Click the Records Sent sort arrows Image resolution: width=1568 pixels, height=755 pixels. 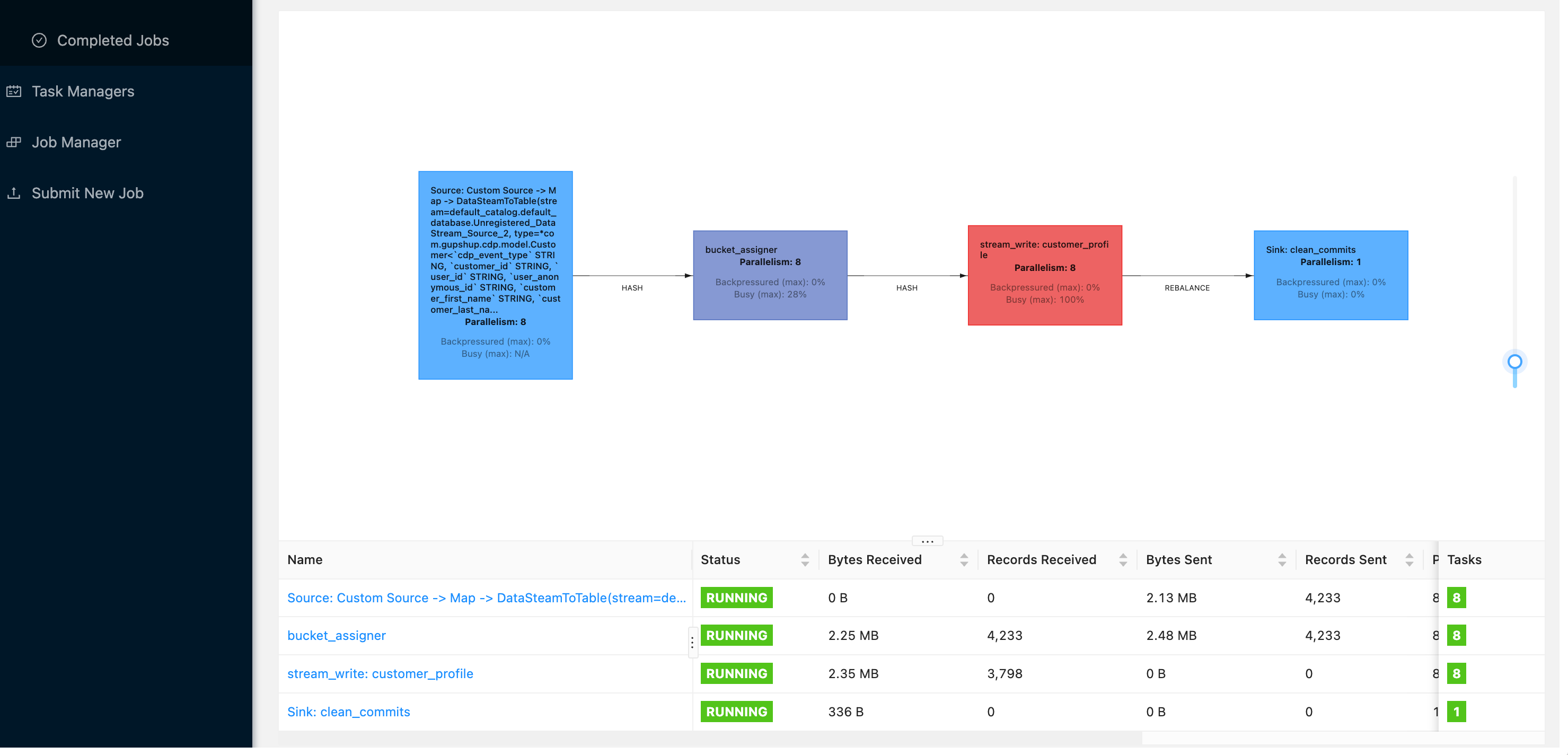tap(1408, 559)
